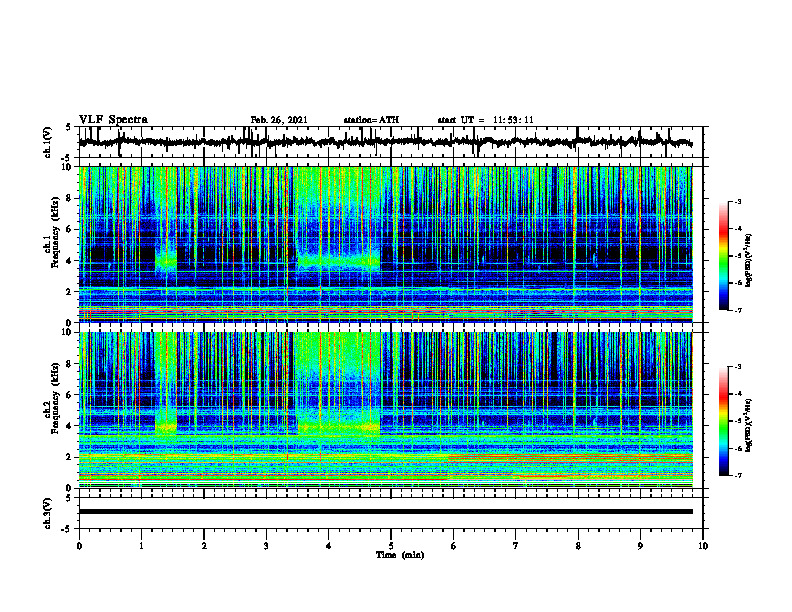Image resolution: width=792 pixels, height=612 pixels.
Task: Click time axis tick label "9"
Action: [640, 546]
